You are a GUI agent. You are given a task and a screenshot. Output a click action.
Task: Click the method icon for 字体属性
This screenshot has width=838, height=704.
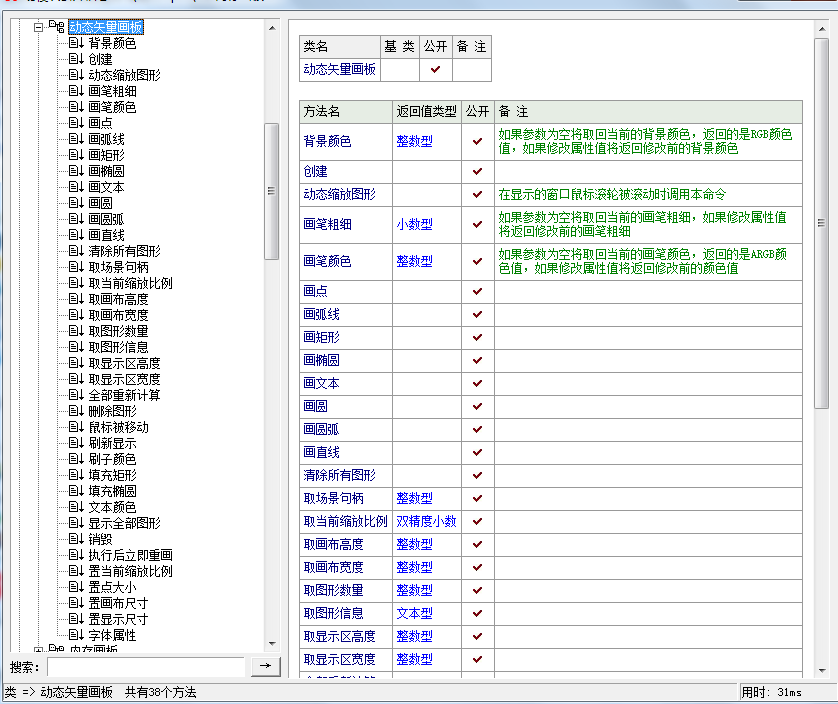pyautogui.click(x=76, y=635)
